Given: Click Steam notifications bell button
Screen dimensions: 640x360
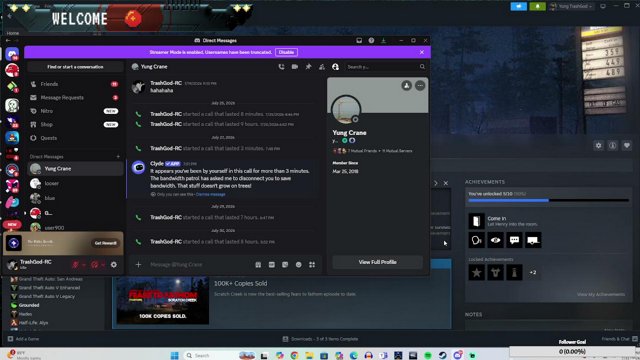Looking at the screenshot, I should click(x=538, y=6).
